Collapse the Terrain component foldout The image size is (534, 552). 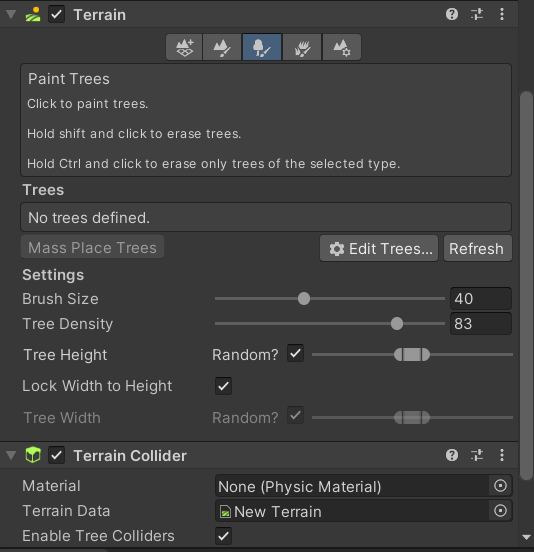coord(11,14)
